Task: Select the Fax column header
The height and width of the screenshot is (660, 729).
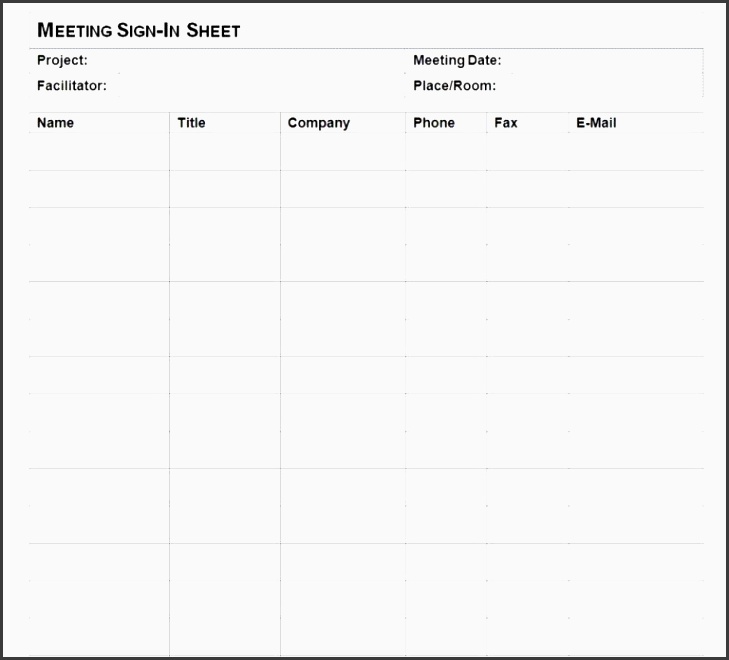Action: 506,123
